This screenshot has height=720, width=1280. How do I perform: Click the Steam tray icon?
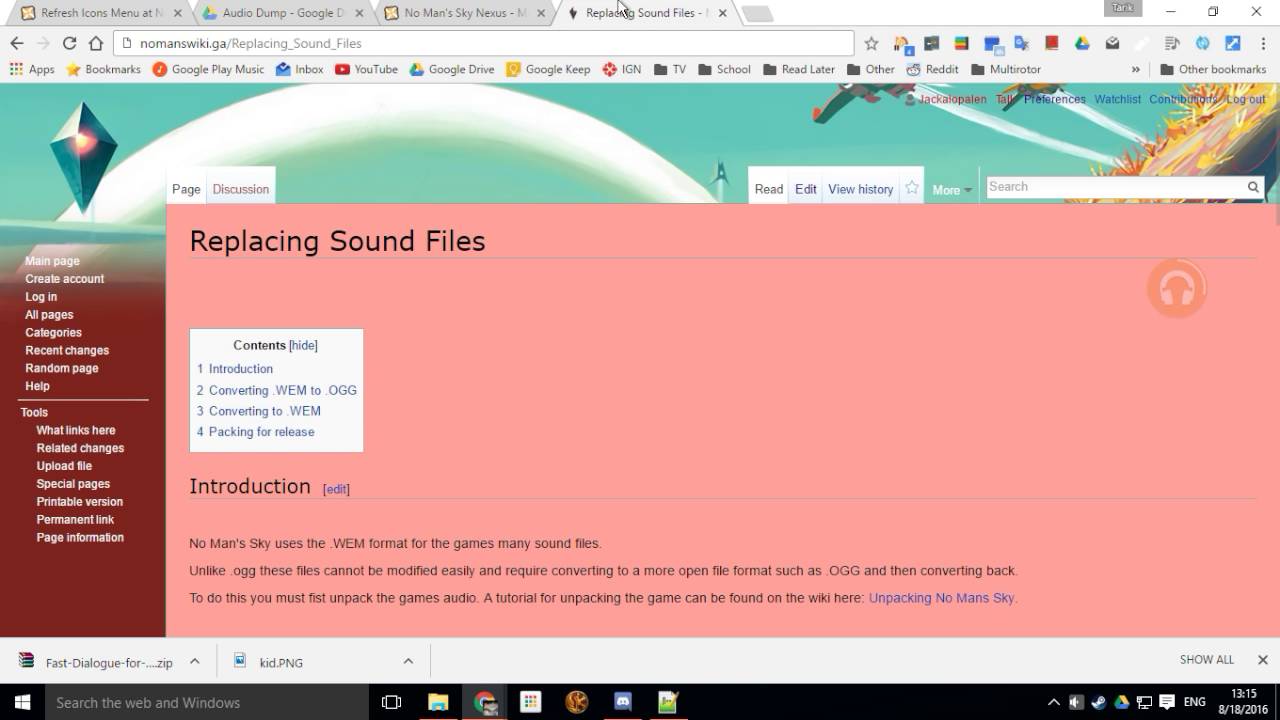pyautogui.click(x=1099, y=702)
